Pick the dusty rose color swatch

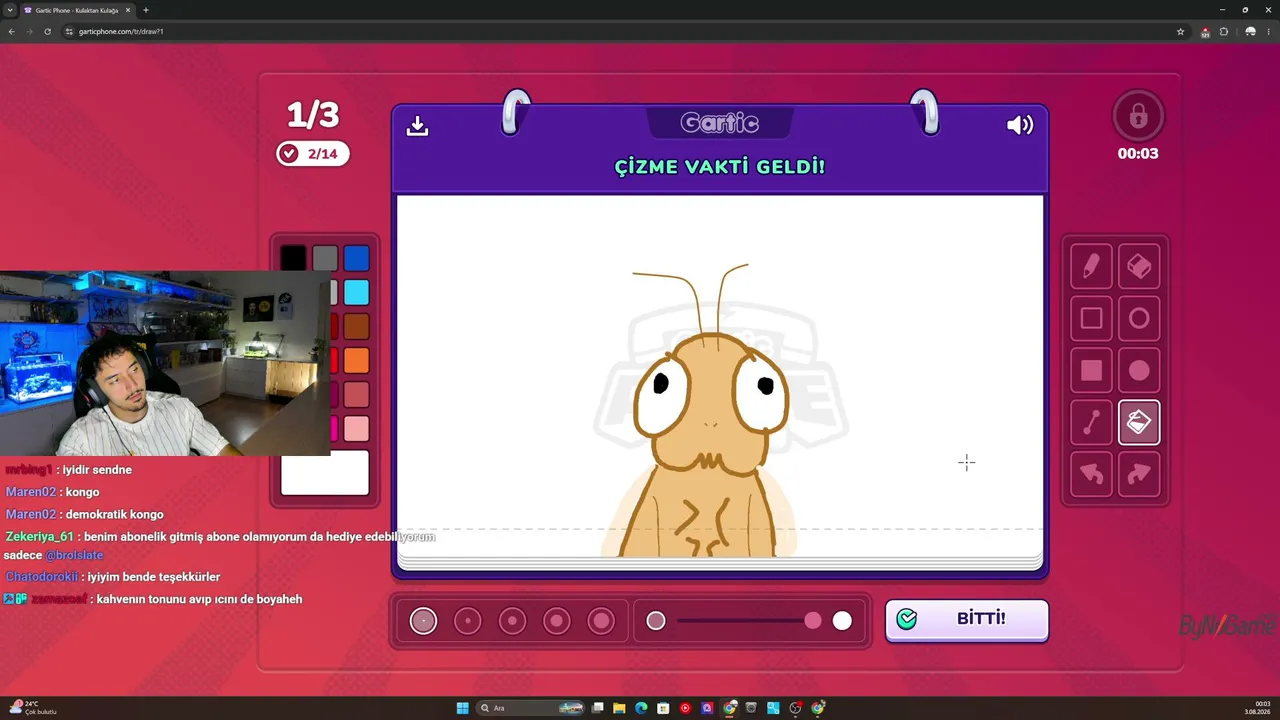click(357, 394)
